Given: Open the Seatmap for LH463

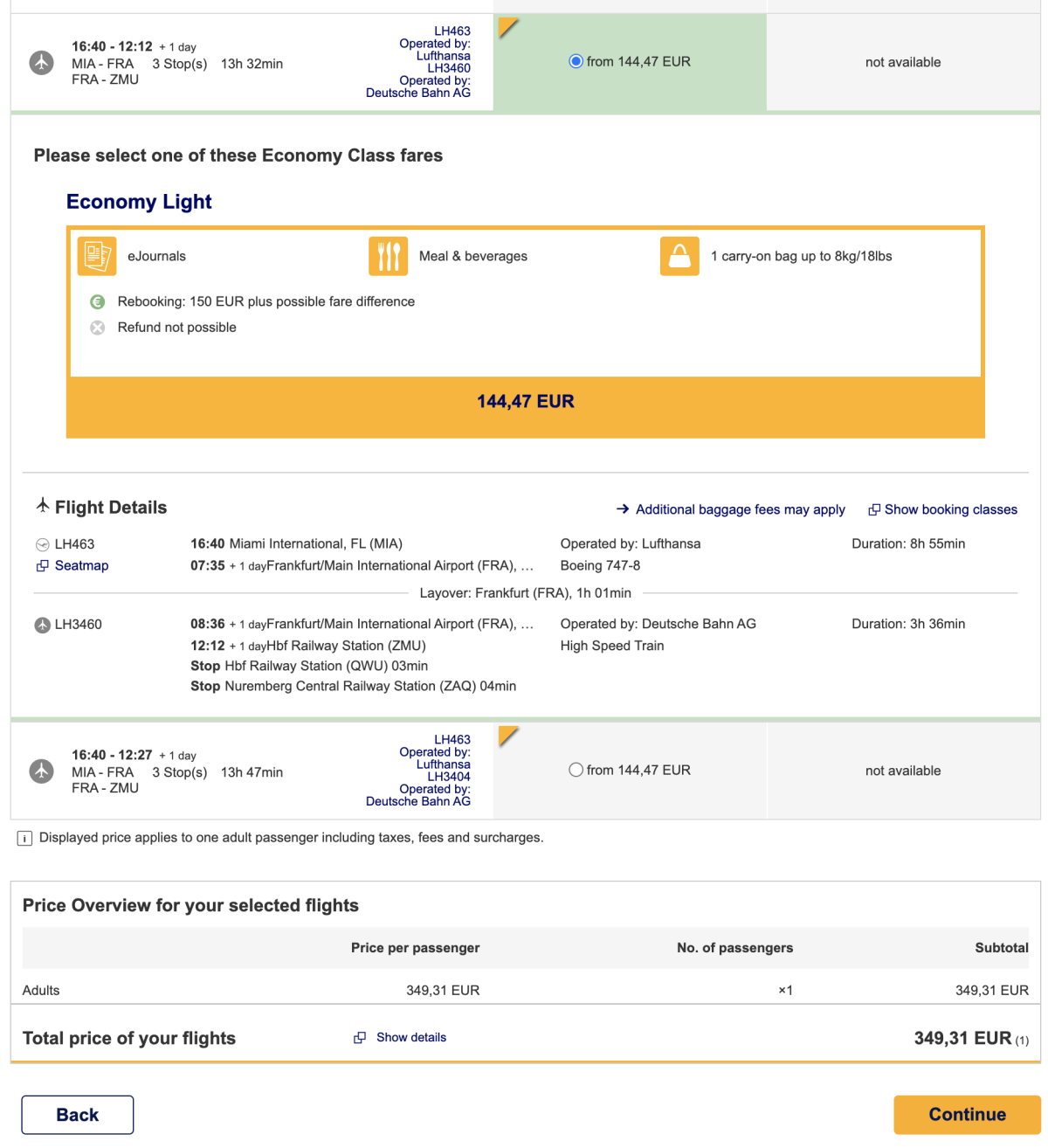Looking at the screenshot, I should (x=81, y=565).
